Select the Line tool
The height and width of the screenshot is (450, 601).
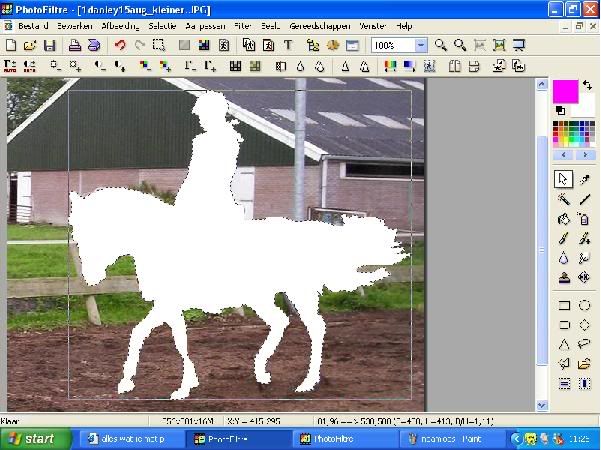[585, 199]
